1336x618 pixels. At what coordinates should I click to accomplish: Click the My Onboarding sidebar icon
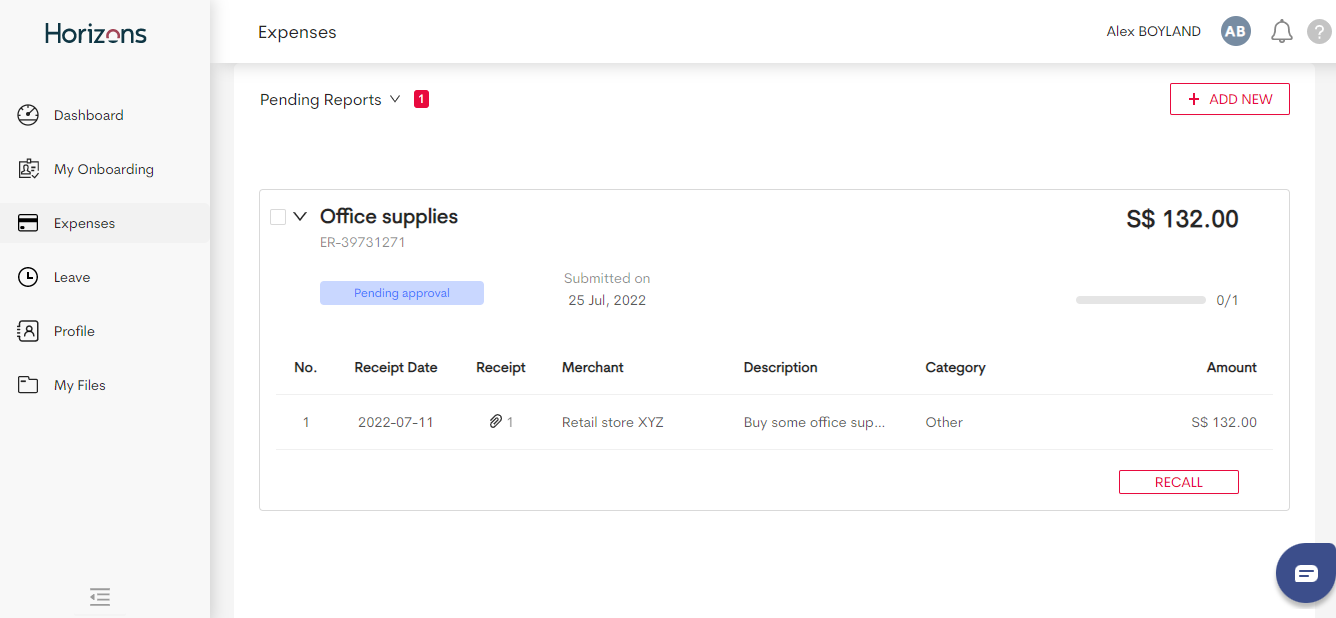pyautogui.click(x=28, y=169)
